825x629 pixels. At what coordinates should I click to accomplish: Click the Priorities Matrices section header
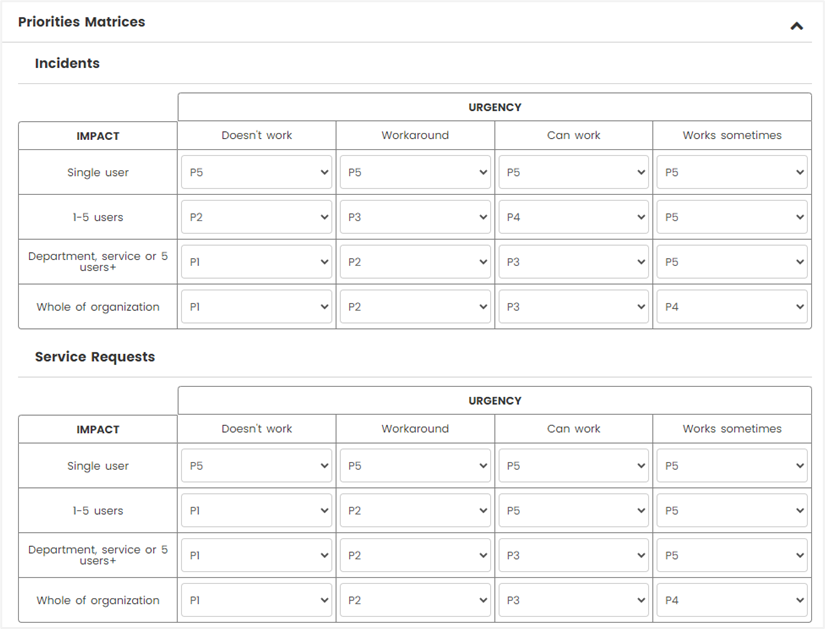click(82, 22)
